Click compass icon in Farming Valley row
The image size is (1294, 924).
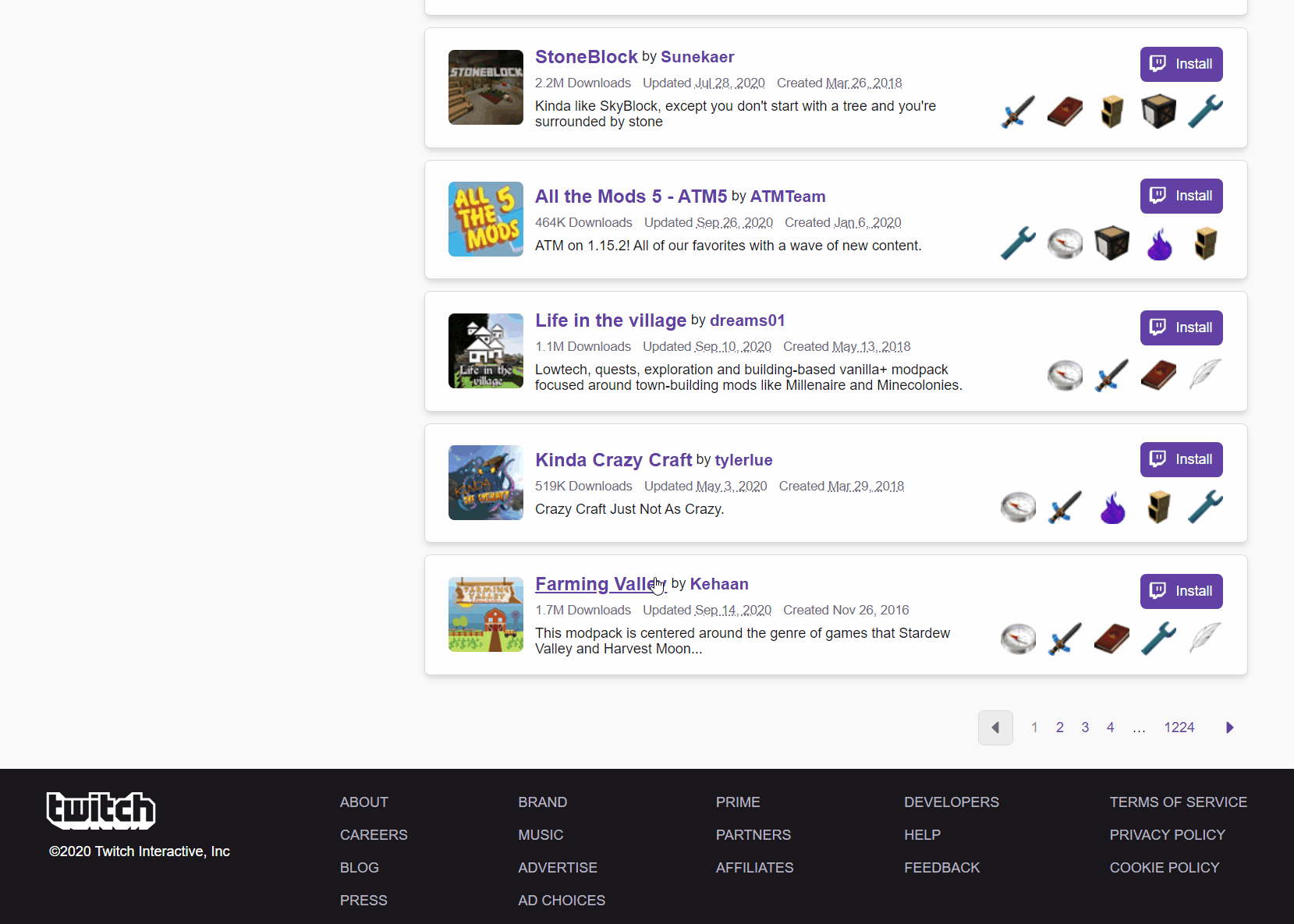1018,639
